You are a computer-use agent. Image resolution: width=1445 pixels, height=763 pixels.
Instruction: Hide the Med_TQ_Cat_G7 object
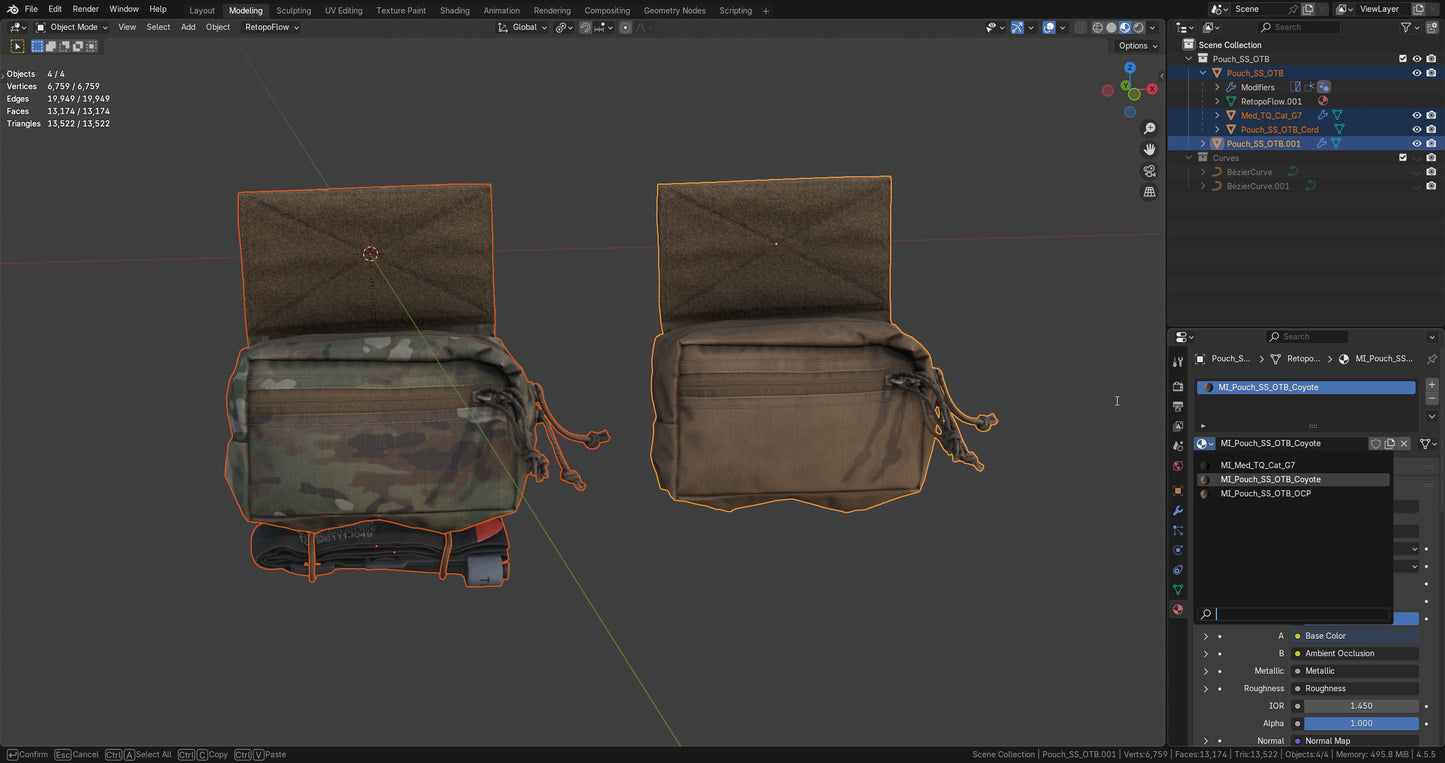(1416, 115)
